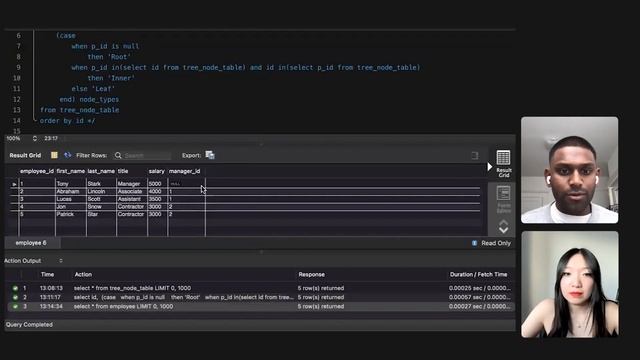
Task: Click the green success icon for action 1
Action: coord(15,288)
